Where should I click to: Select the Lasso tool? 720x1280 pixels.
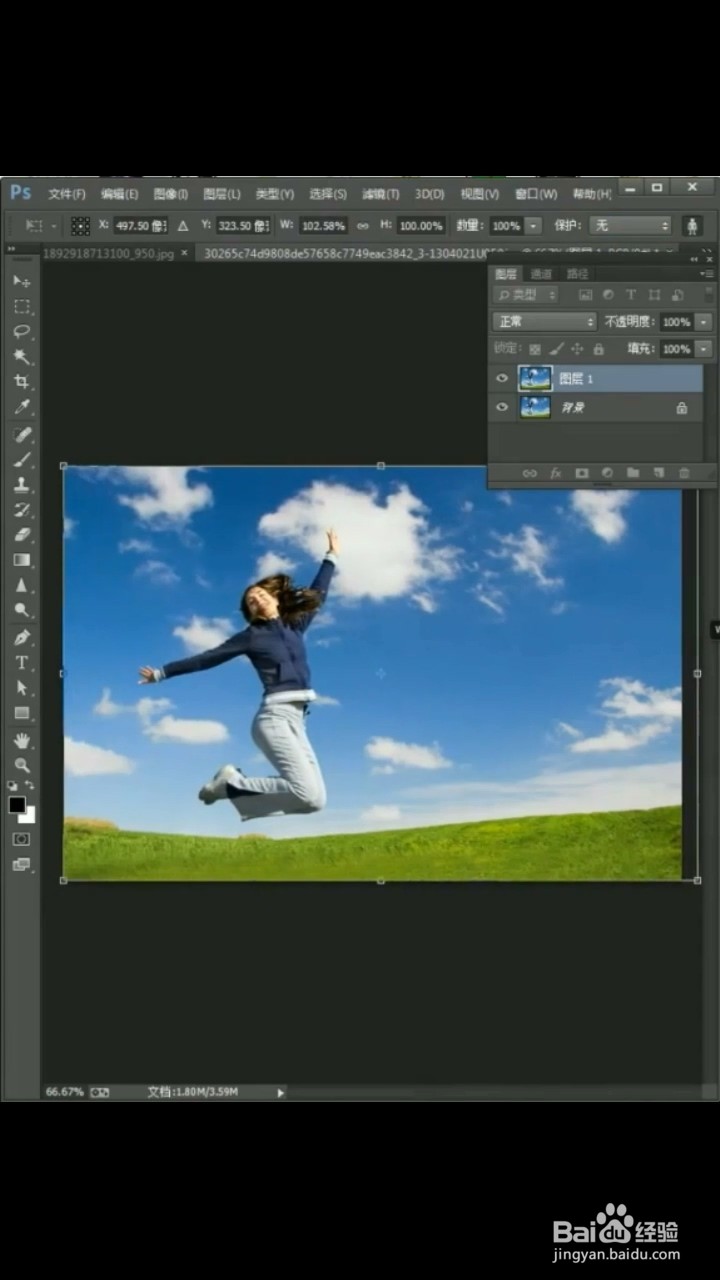(x=21, y=332)
